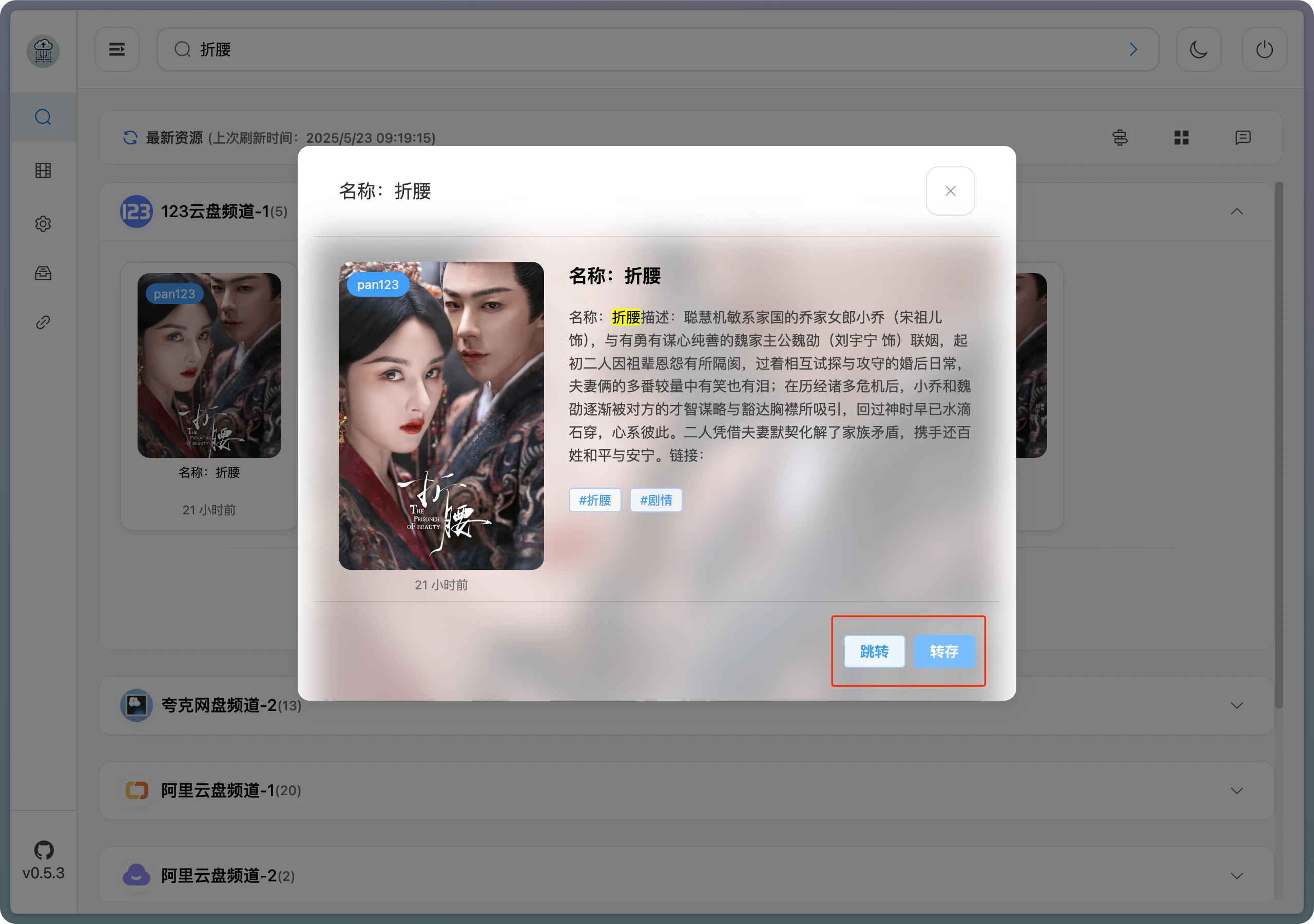
Task: Switch to grid view icon
Action: click(x=1181, y=138)
